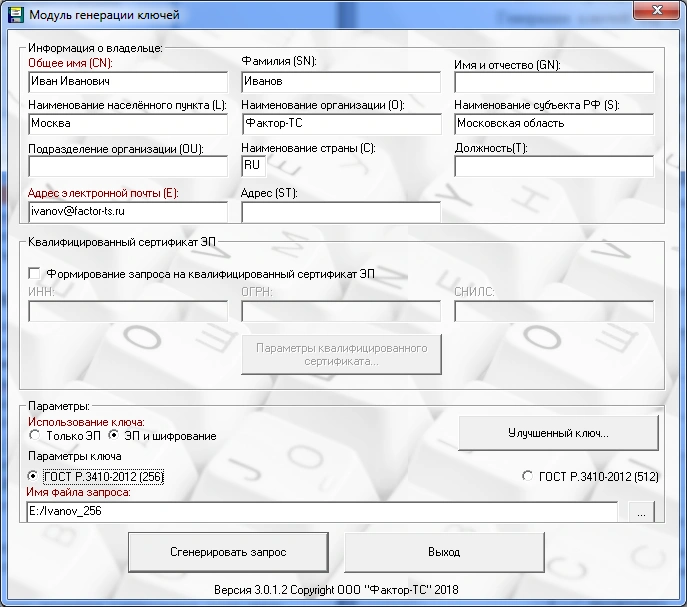Open Параметры квалифицированного сертификата button
The image size is (687, 607).
341,355
